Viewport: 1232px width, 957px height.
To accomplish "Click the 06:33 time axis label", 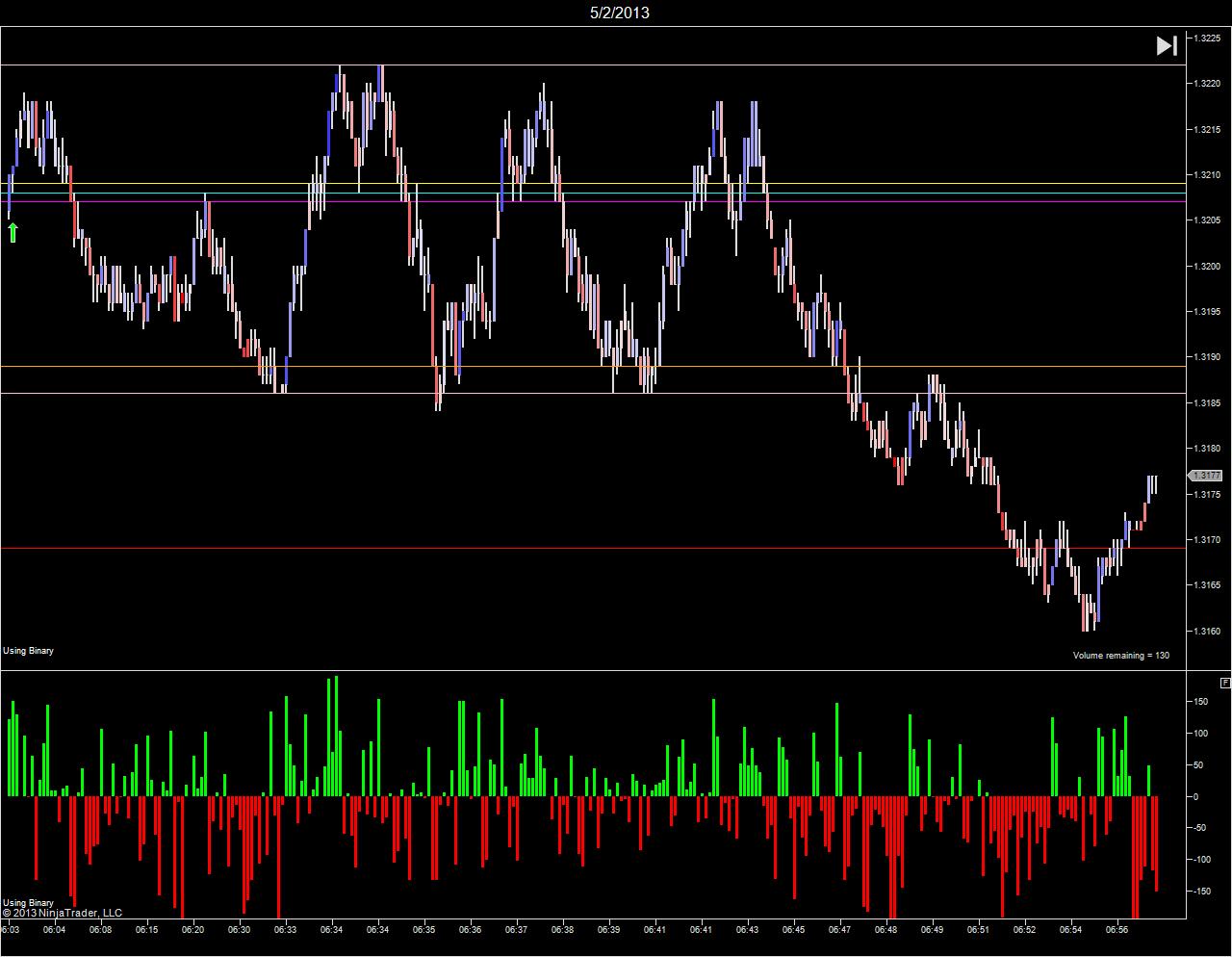I will click(x=285, y=930).
